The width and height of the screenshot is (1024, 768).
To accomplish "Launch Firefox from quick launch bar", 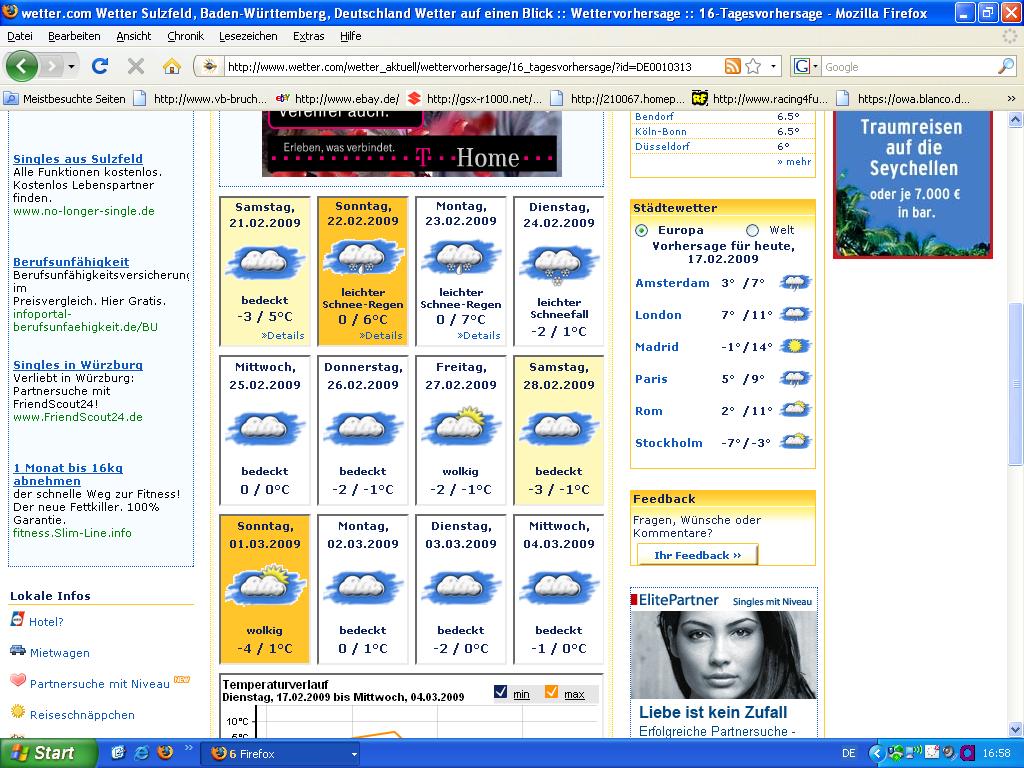I will click(x=166, y=752).
